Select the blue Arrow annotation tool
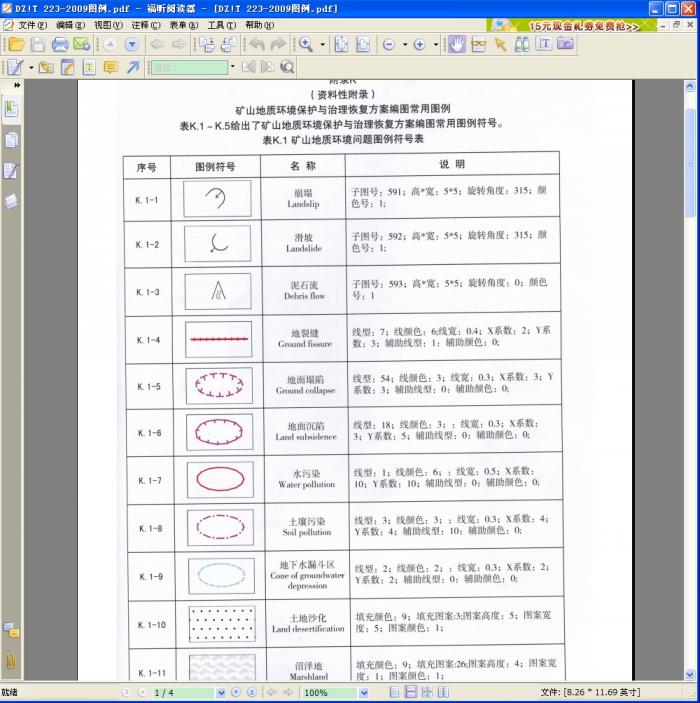The height and width of the screenshot is (703, 700). coord(133,67)
